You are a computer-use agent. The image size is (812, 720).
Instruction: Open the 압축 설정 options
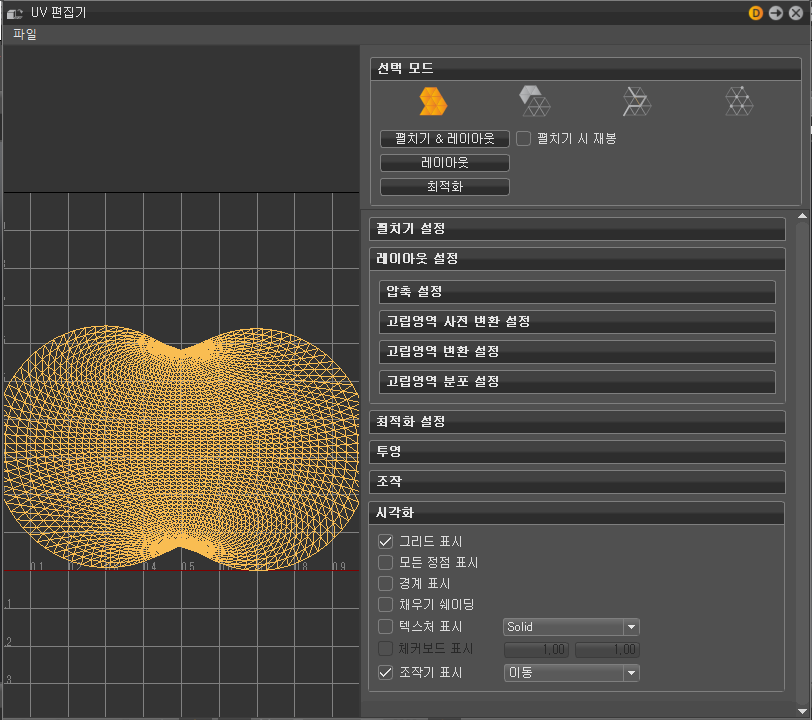(x=577, y=292)
